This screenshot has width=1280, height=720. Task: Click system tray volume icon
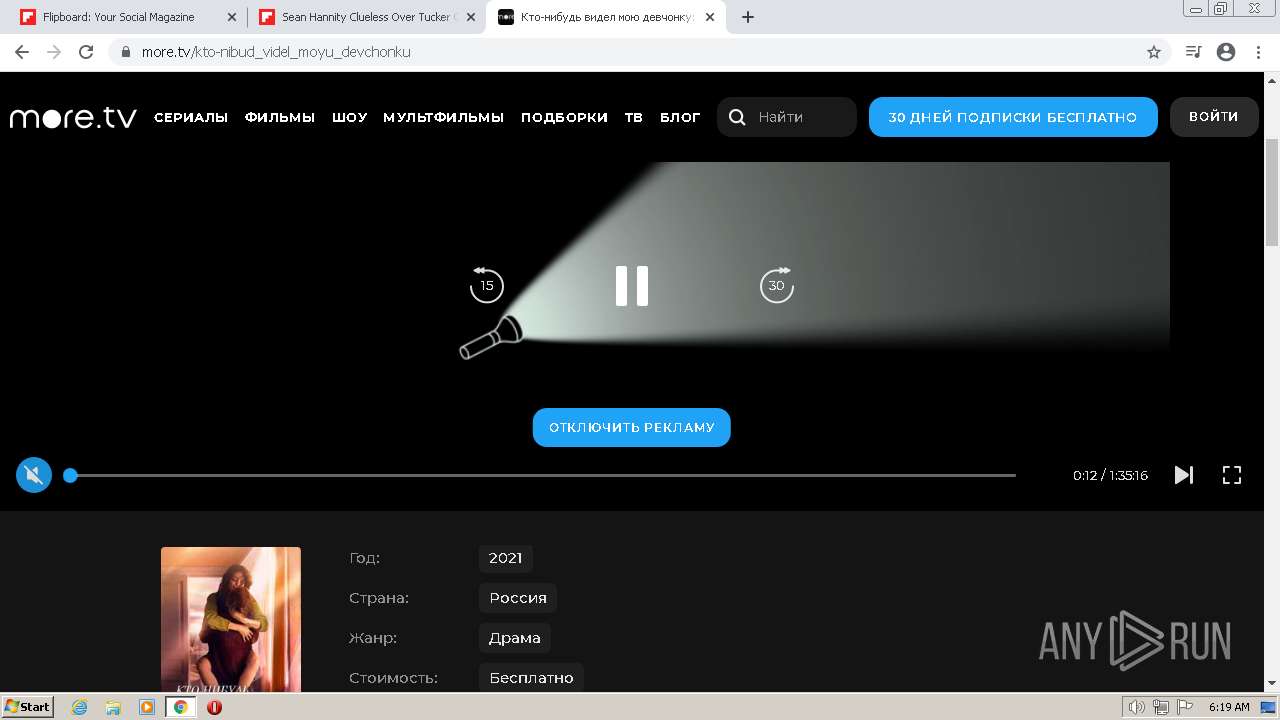pyautogui.click(x=1137, y=707)
